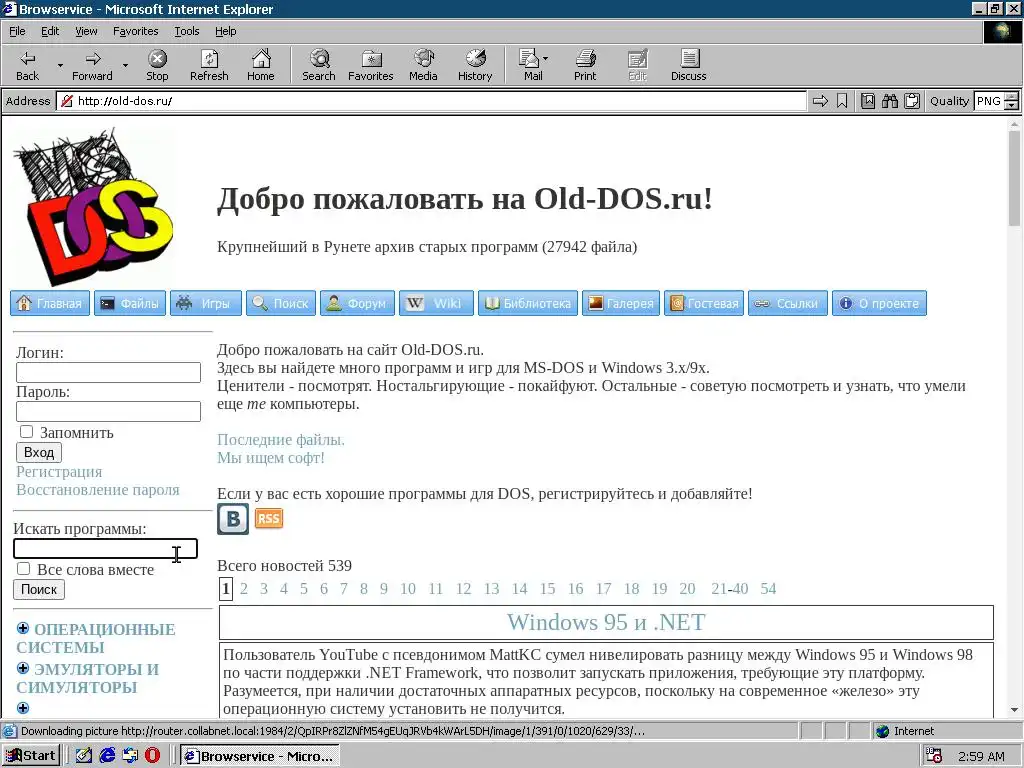Click the binoculars find icon

pos(889,101)
